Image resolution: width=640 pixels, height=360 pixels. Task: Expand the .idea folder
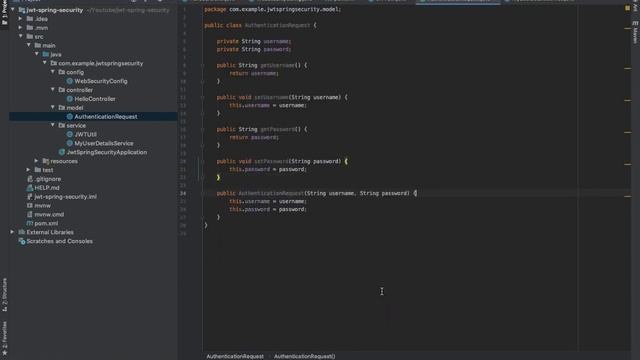click(20, 19)
